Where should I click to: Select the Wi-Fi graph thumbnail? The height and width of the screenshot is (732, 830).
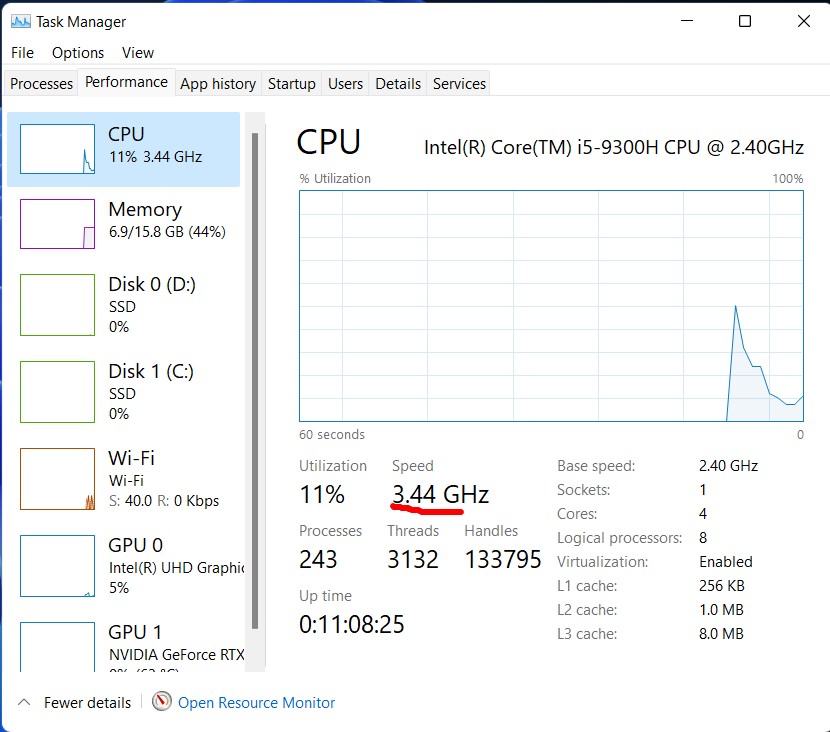pos(57,479)
